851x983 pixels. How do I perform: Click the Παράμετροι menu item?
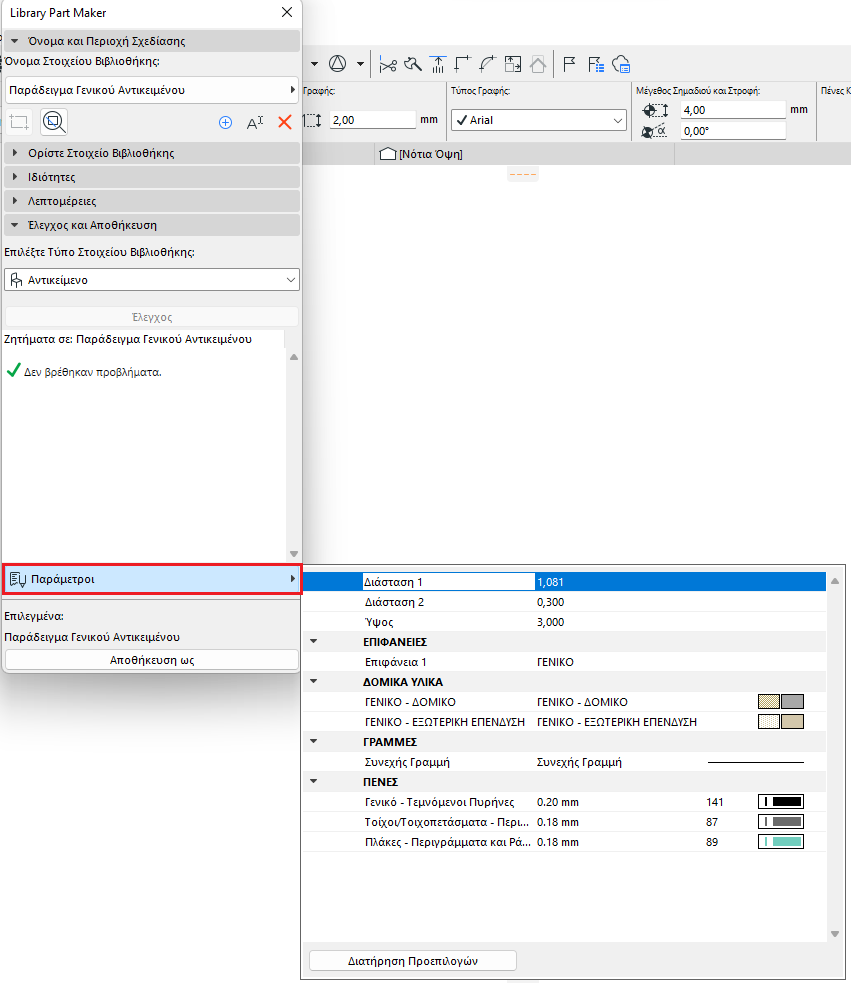(150, 580)
